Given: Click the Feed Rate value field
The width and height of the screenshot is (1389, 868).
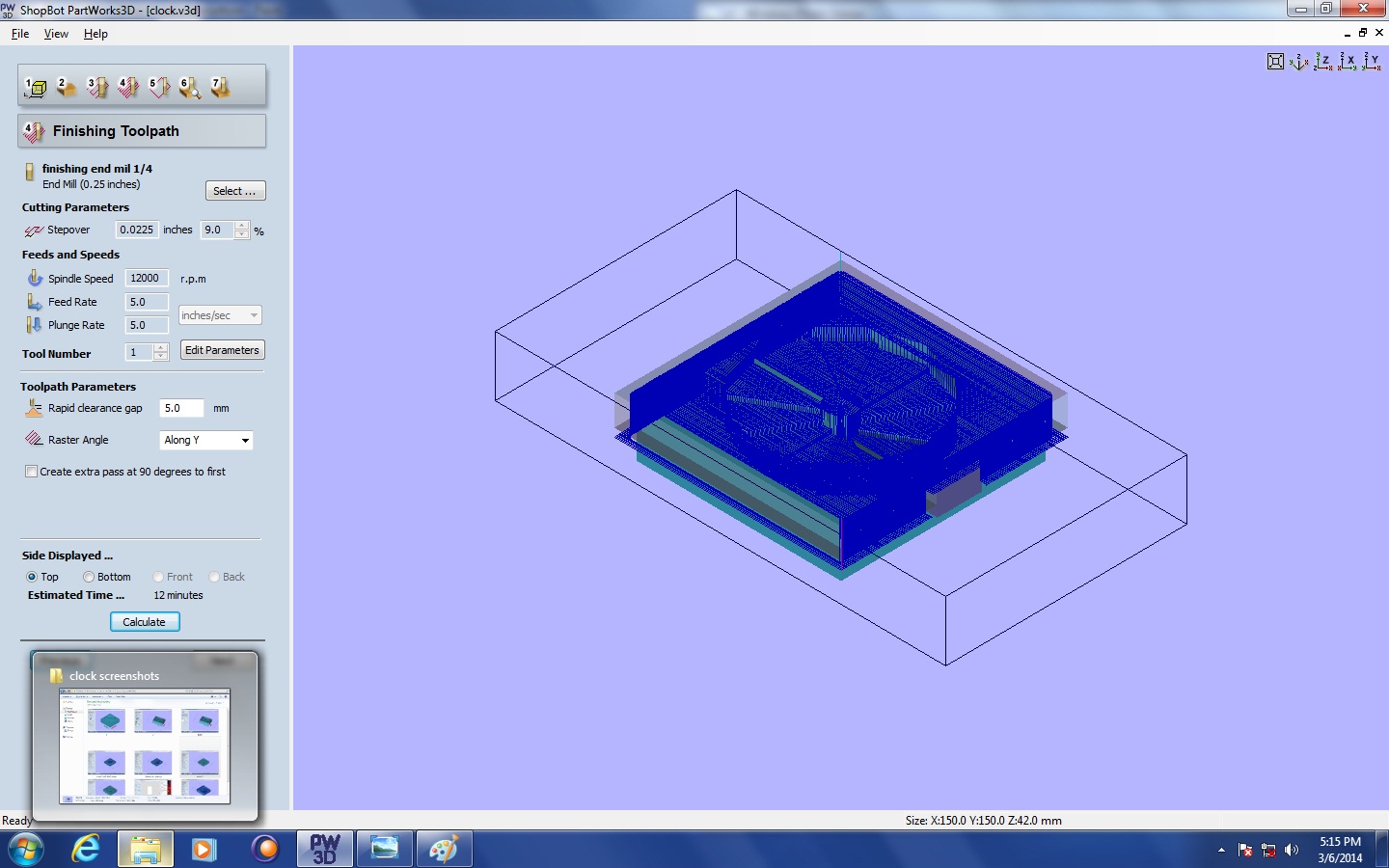Looking at the screenshot, I should click(x=147, y=302).
